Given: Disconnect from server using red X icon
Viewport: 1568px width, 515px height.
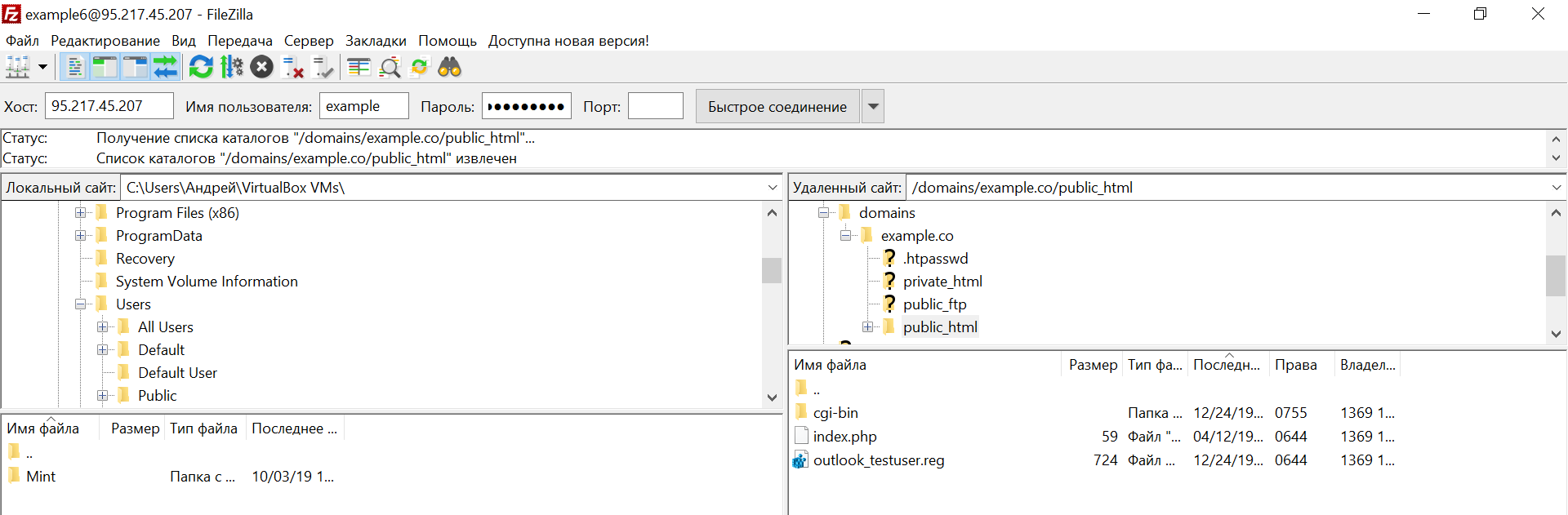Looking at the screenshot, I should [x=292, y=67].
